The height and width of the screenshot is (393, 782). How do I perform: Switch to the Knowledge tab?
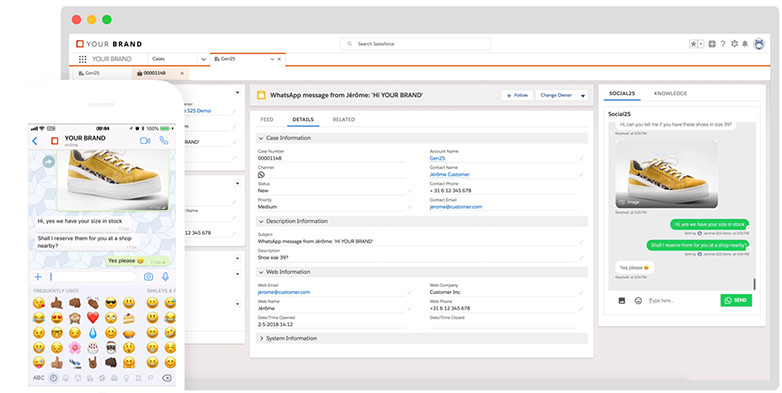[x=670, y=94]
